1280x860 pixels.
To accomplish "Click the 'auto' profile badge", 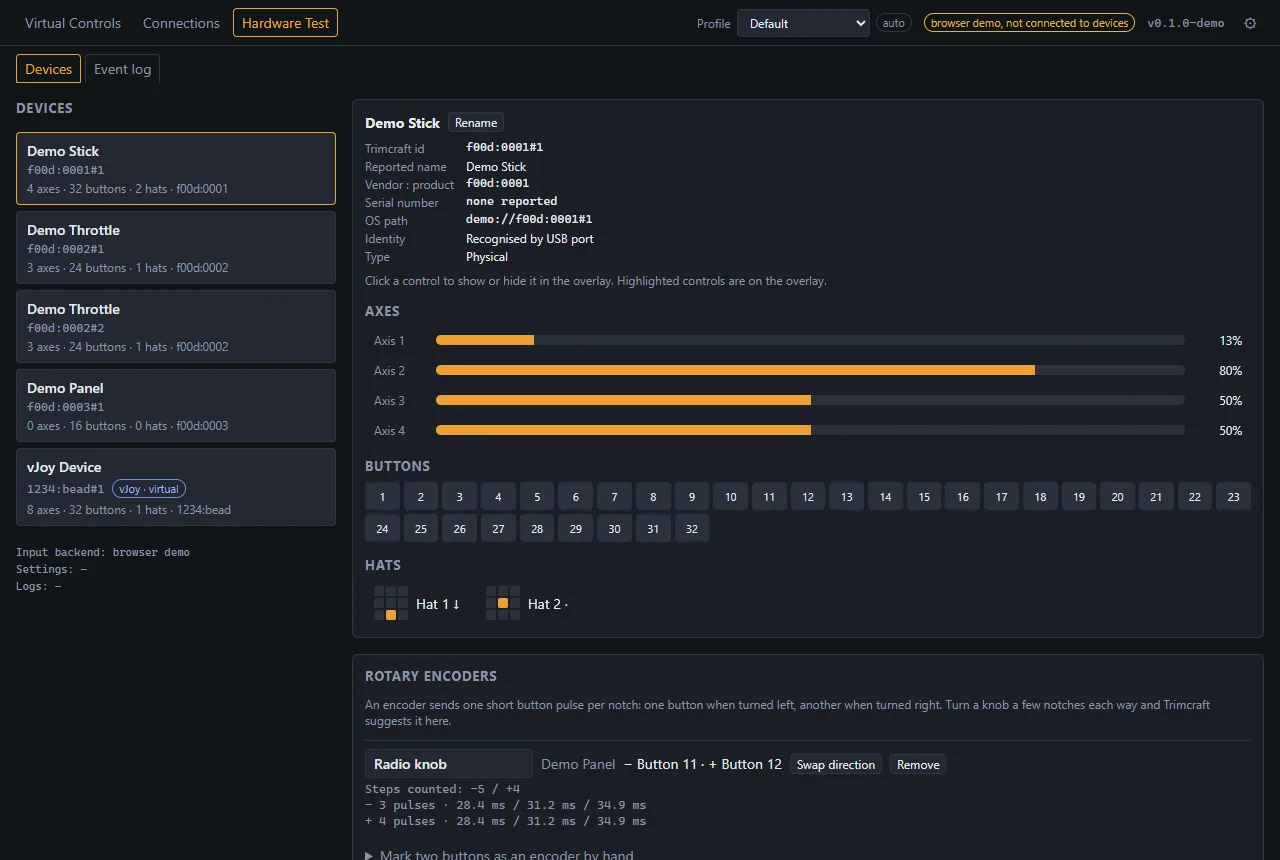I will coord(894,23).
